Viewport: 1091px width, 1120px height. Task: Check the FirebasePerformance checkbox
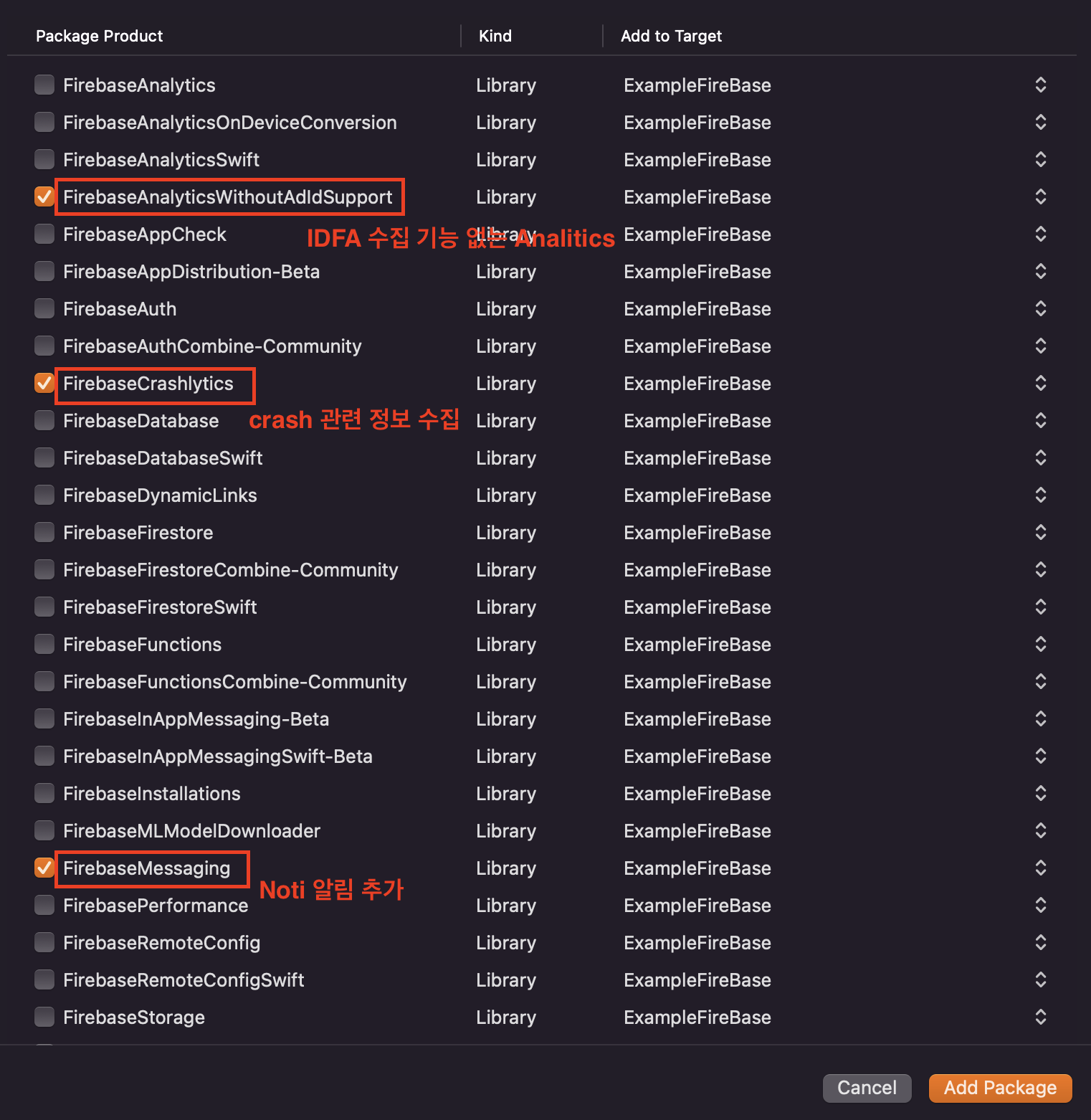pyautogui.click(x=44, y=905)
